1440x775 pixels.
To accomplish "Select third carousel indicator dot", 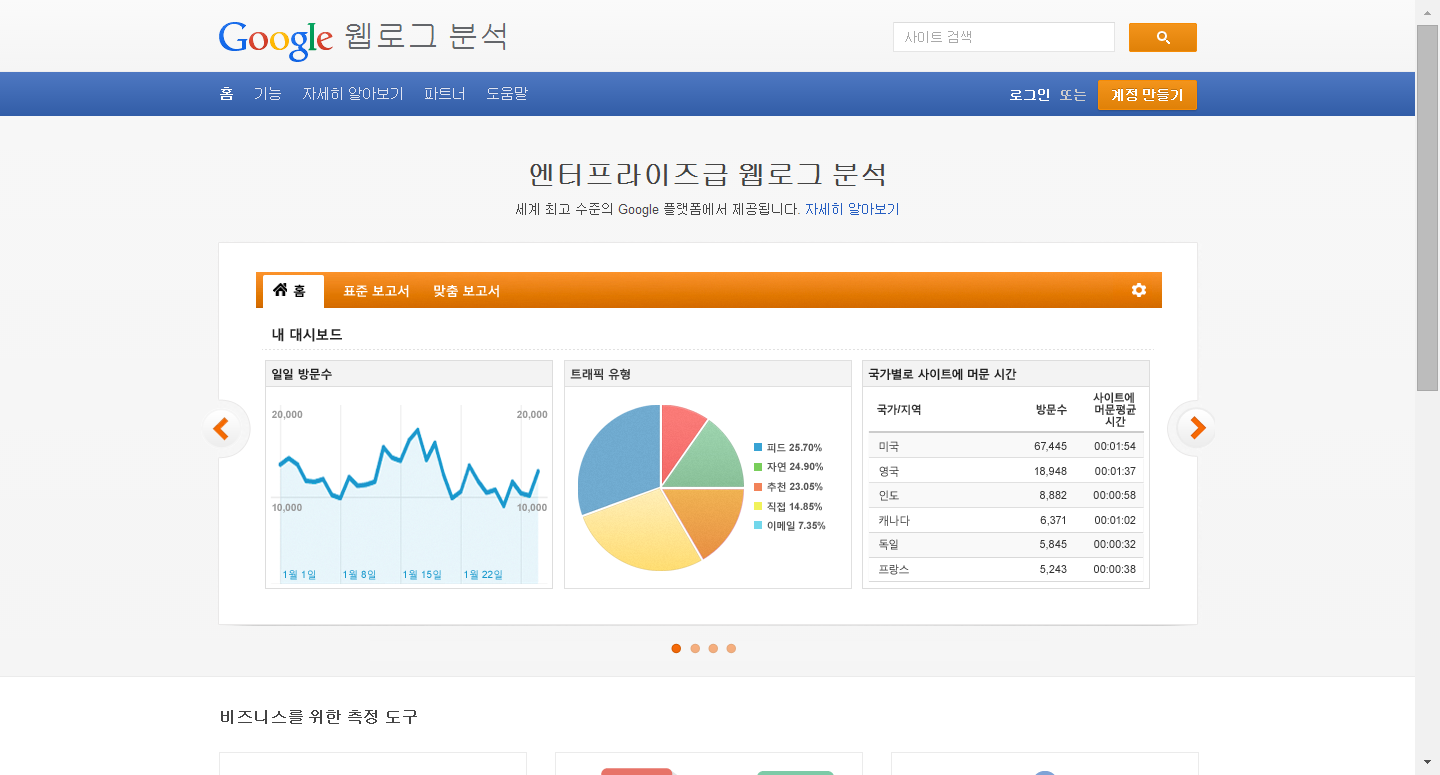I will (713, 648).
